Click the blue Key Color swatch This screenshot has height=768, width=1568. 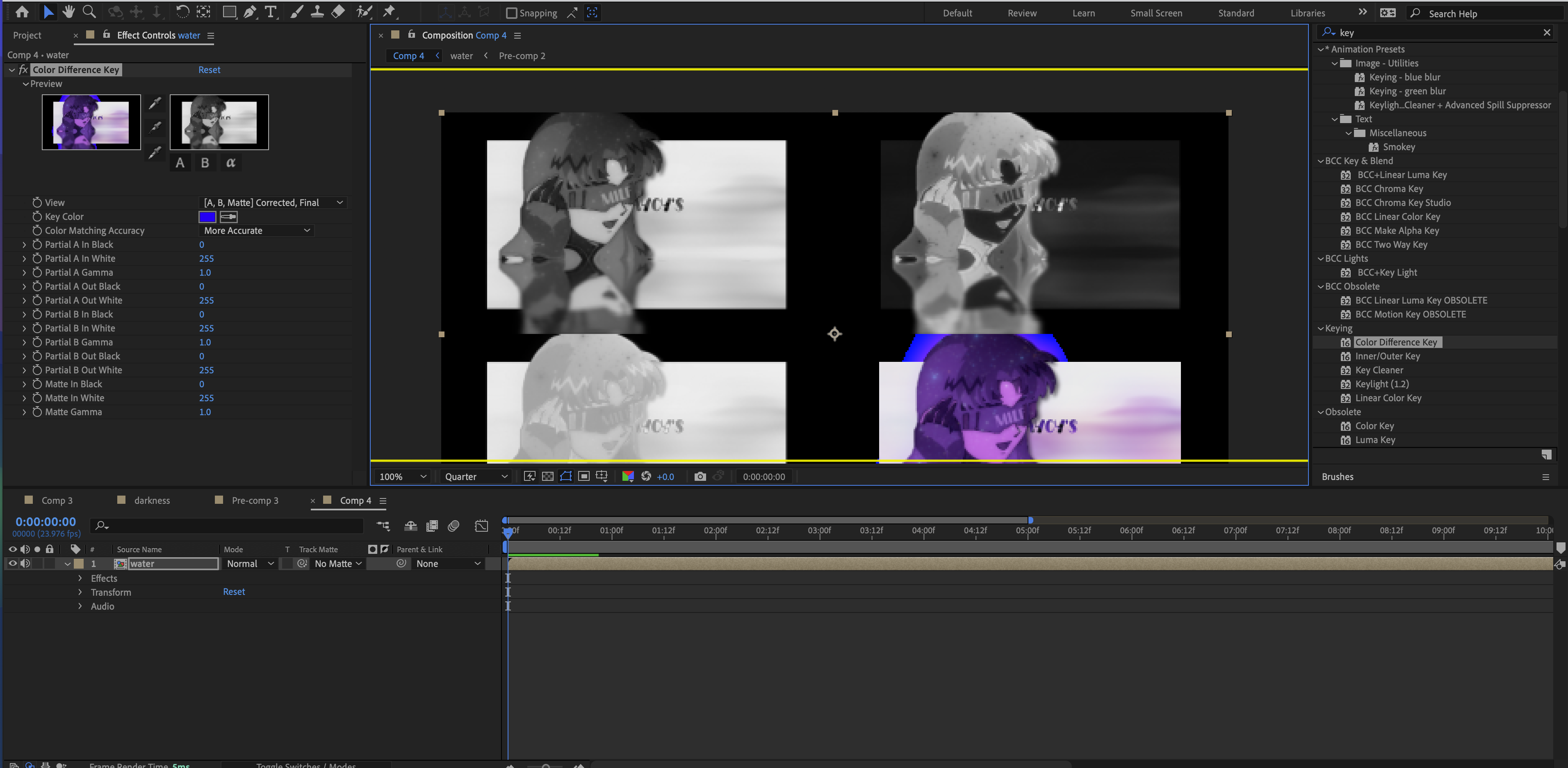point(207,217)
